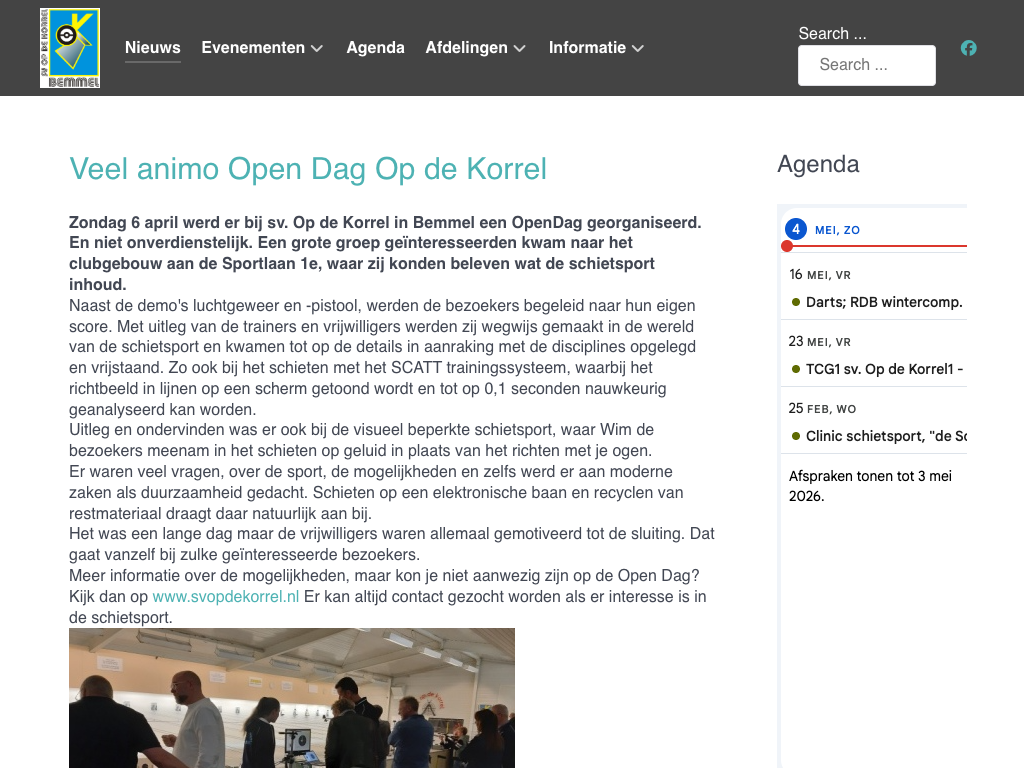This screenshot has width=1024, height=768.
Task: Click the Open Dag shooting range photo
Action: point(291,698)
